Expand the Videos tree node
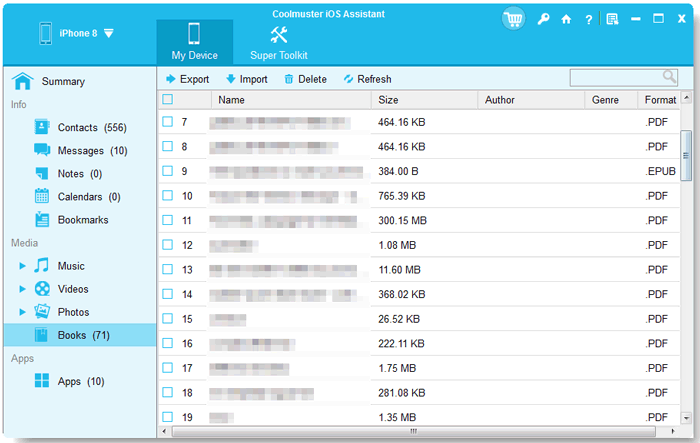 (22, 289)
